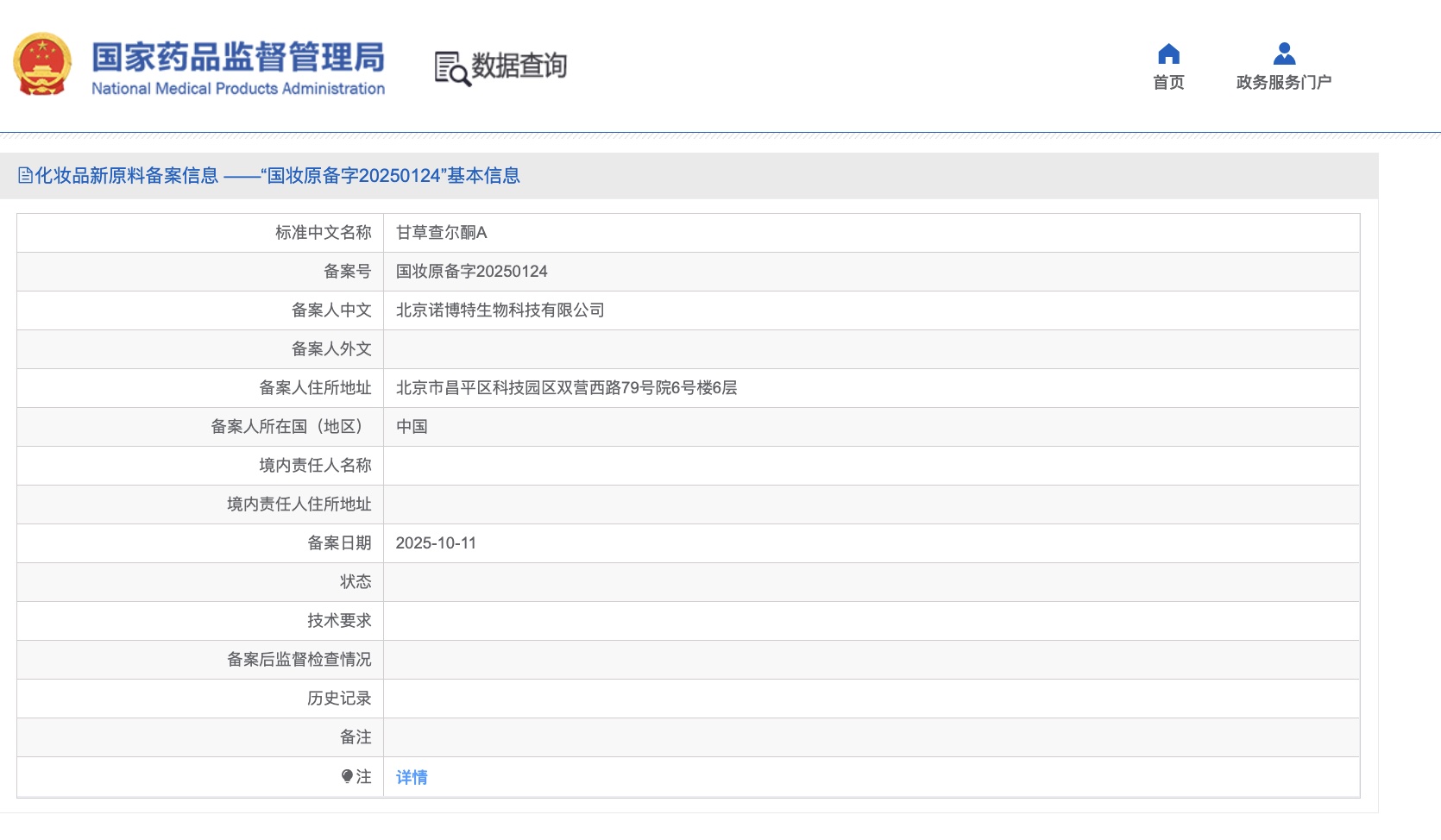
Task: Open the 数据查询 search icon
Action: tap(452, 68)
